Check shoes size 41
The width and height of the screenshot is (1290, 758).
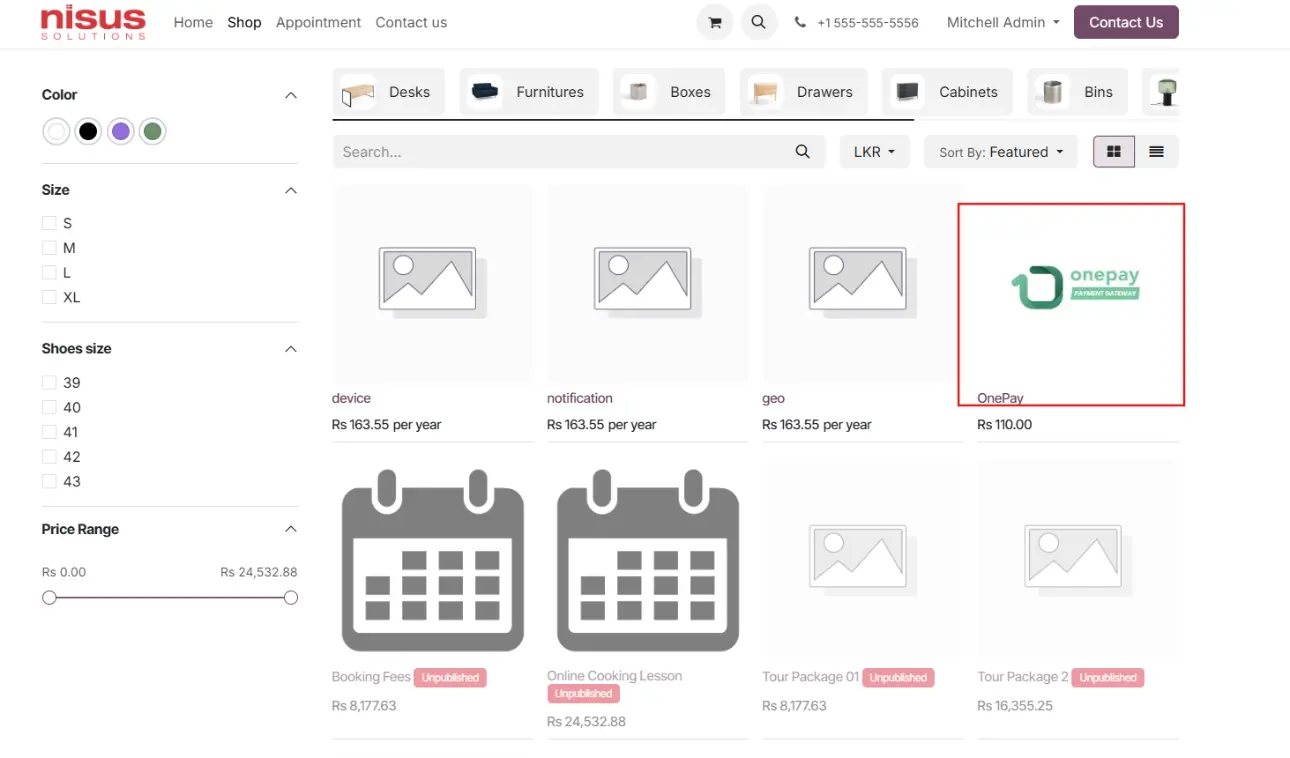[48, 432]
